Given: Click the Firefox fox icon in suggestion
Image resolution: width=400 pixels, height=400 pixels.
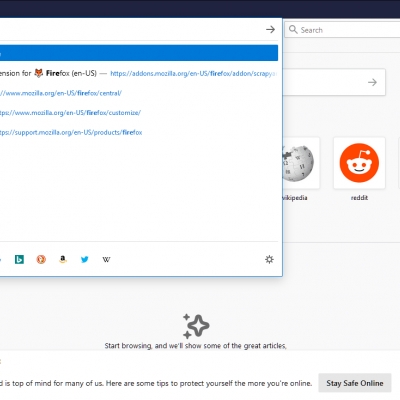Looking at the screenshot, I should [39, 73].
